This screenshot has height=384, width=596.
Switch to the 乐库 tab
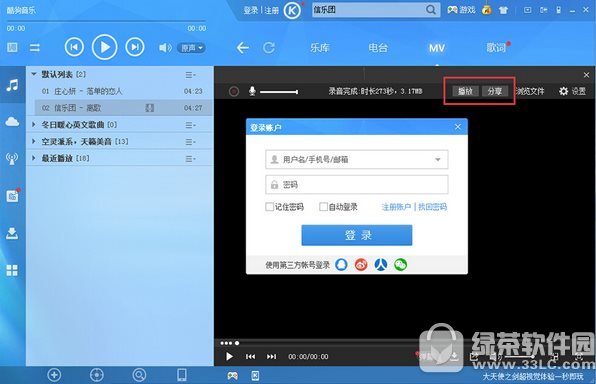click(x=320, y=48)
